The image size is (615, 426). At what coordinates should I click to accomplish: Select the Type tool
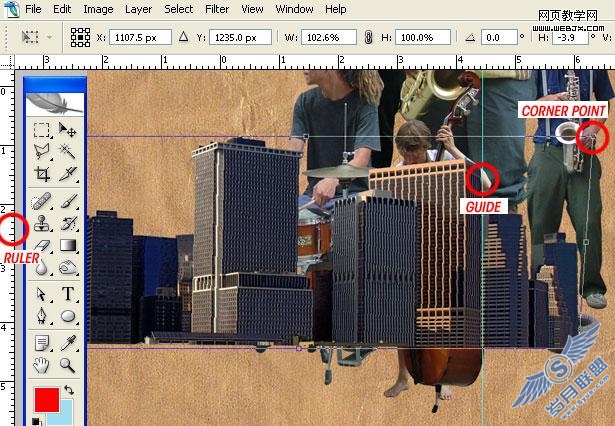pos(68,293)
